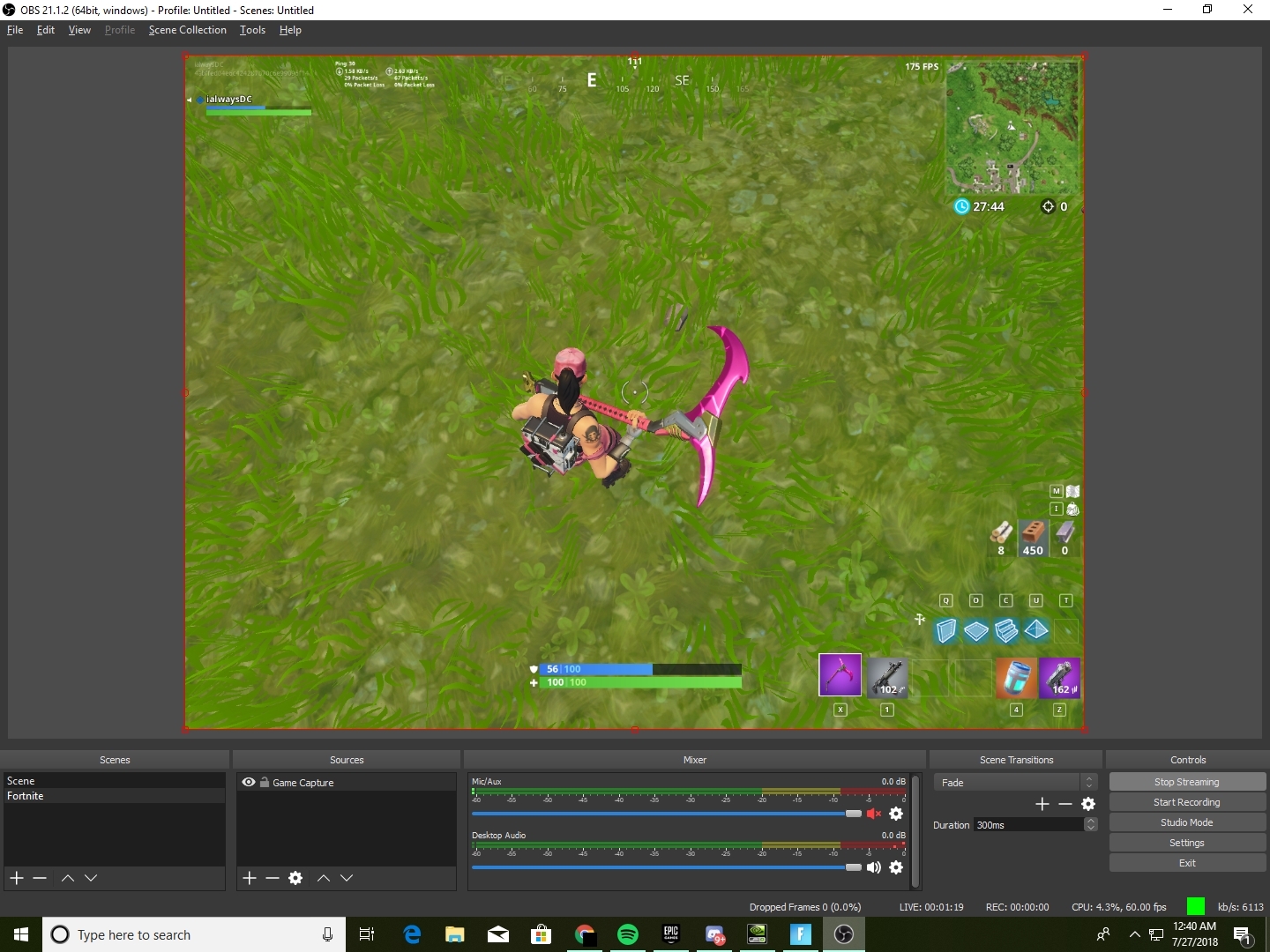This screenshot has height=952, width=1270.
Task: Click the Duration 300ms field
Action: click(1029, 825)
